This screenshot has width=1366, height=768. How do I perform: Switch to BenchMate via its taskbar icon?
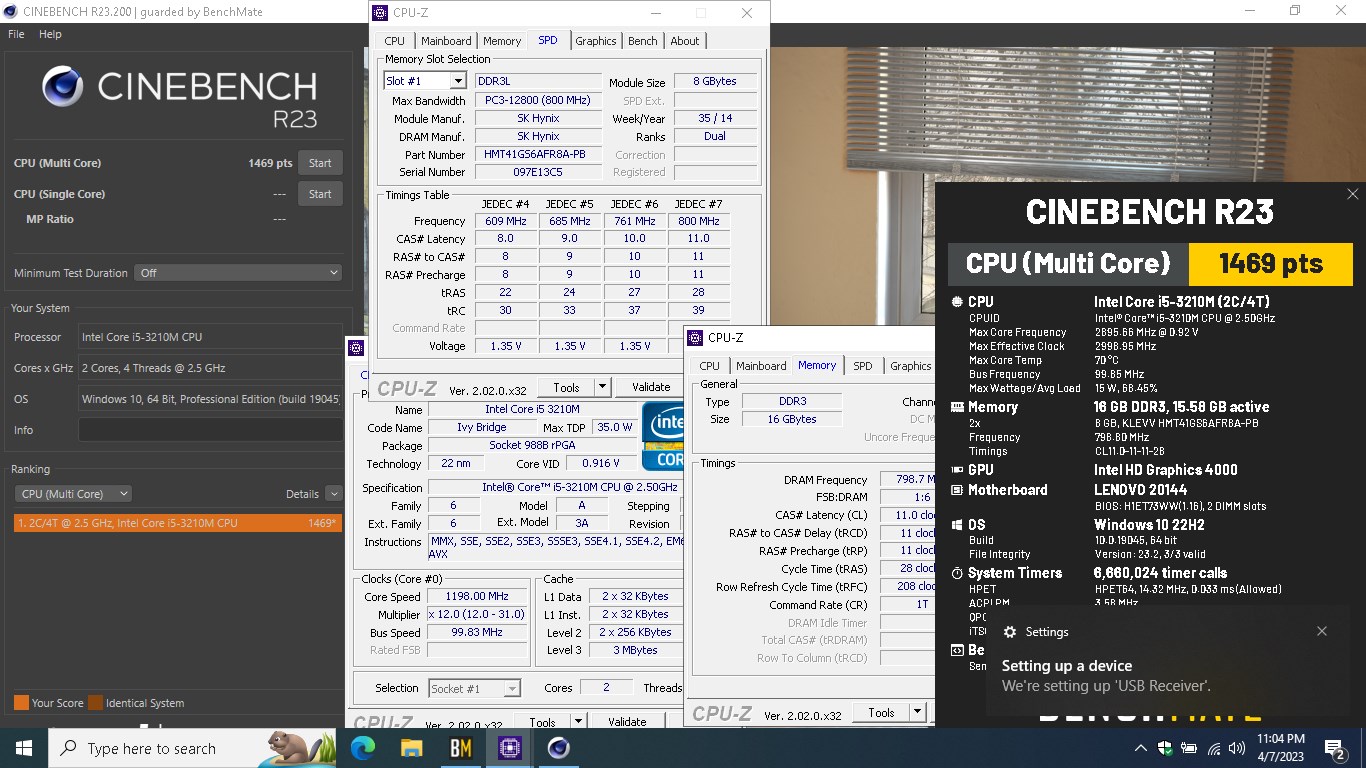[461, 748]
